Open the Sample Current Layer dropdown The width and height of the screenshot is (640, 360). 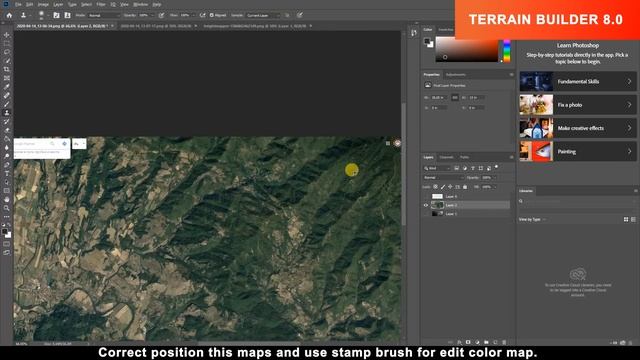pyautogui.click(x=264, y=15)
